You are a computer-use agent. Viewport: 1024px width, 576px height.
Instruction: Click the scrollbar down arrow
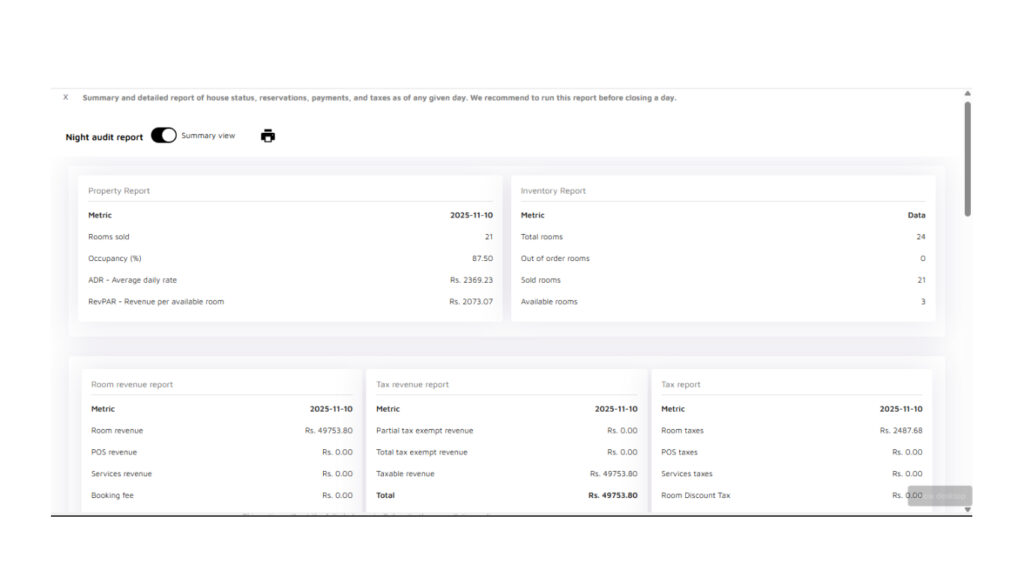[x=967, y=509]
